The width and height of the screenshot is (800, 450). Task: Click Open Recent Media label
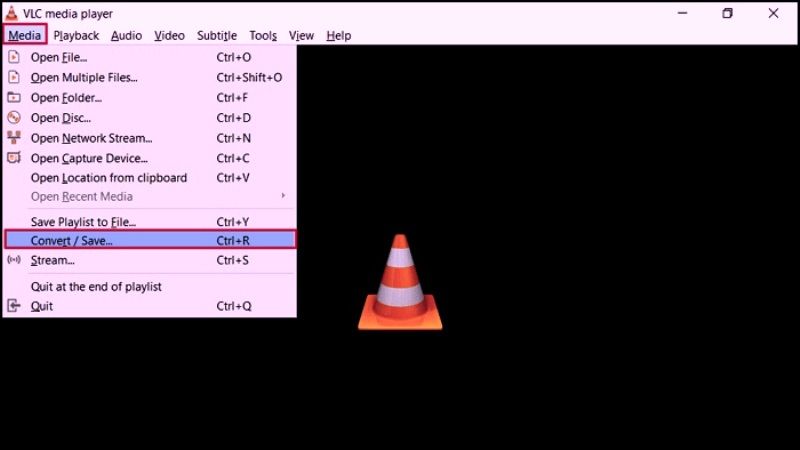(x=82, y=196)
